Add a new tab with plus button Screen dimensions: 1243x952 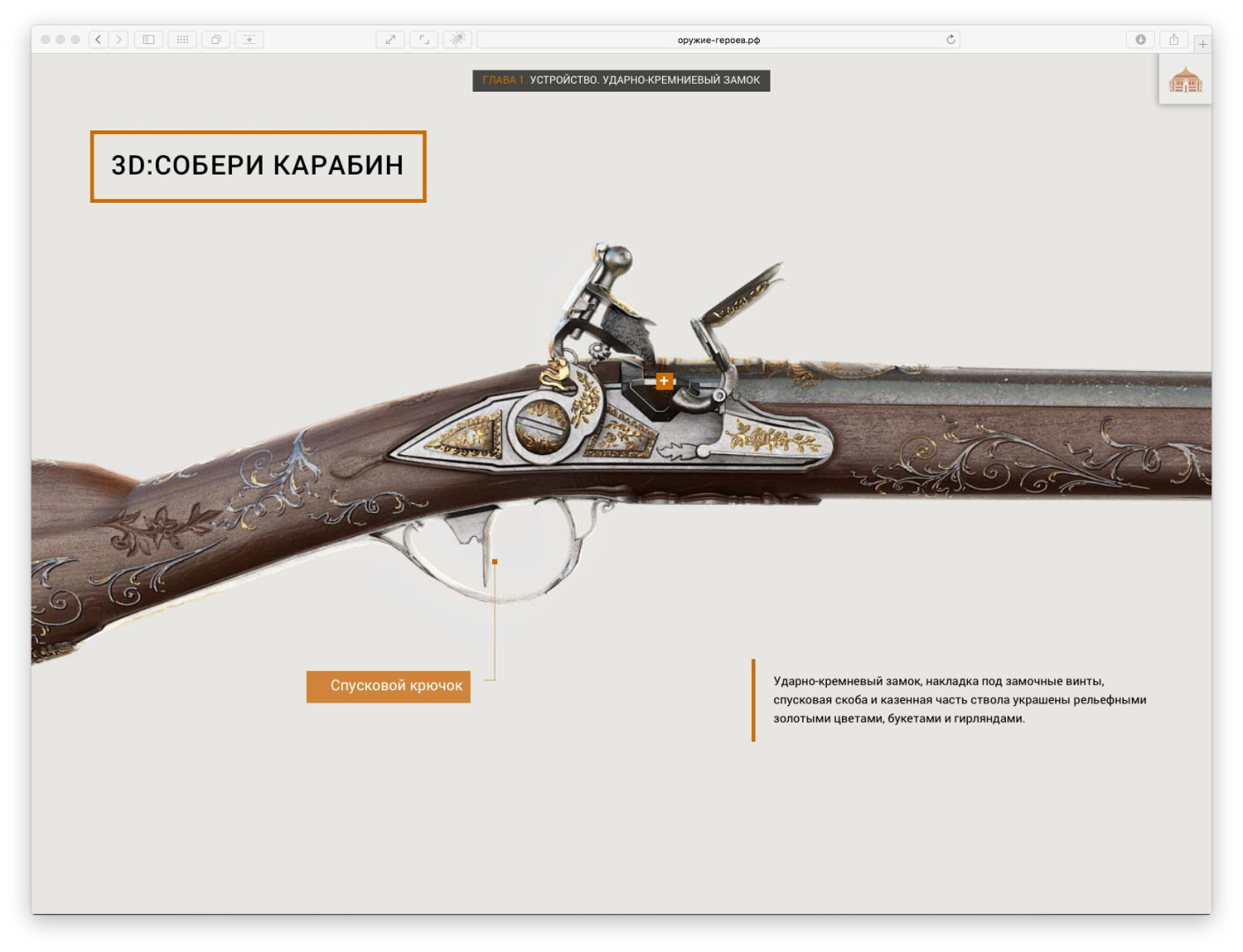[x=1202, y=43]
